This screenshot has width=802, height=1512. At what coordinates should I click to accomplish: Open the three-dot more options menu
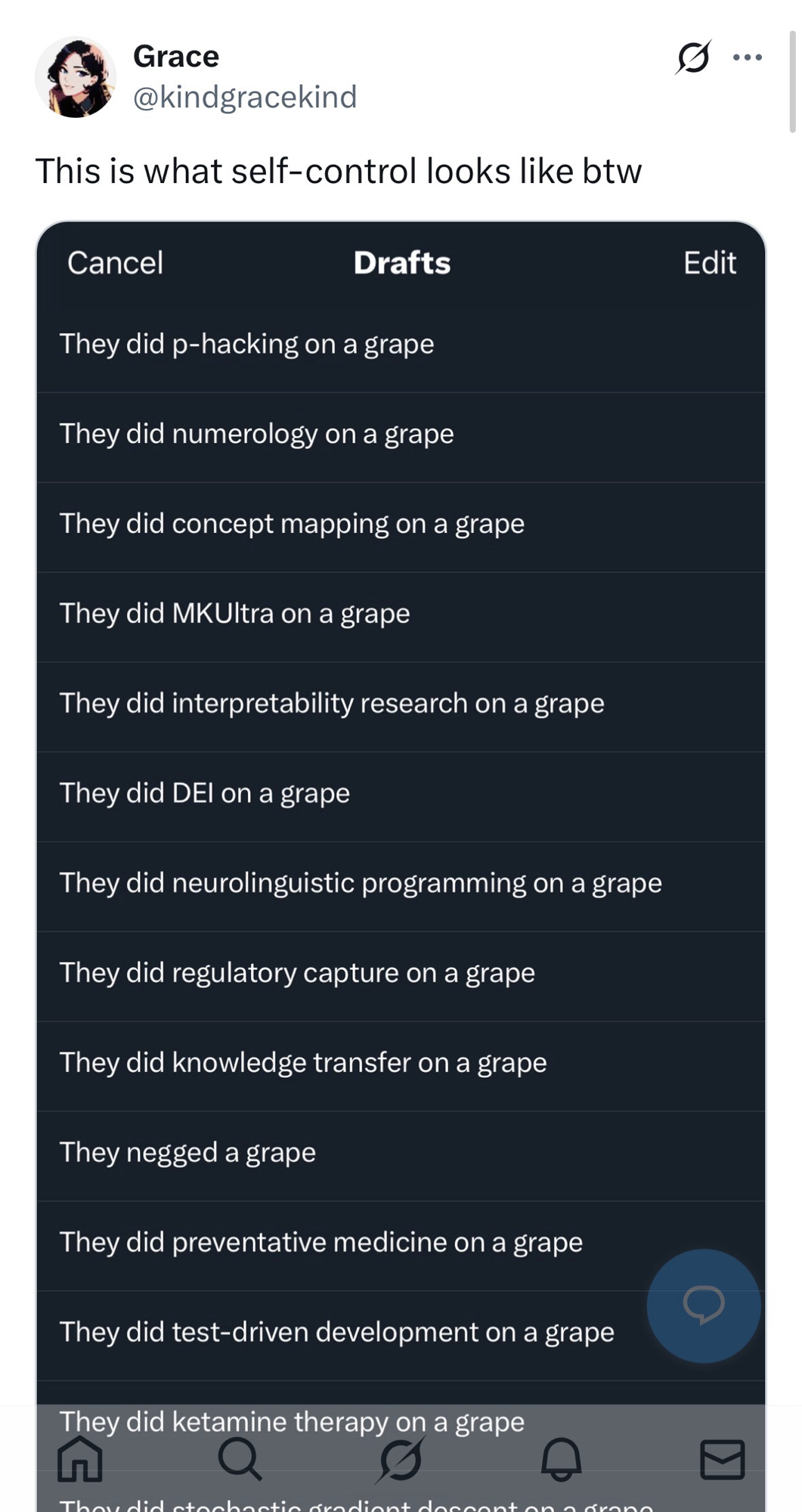pos(748,57)
